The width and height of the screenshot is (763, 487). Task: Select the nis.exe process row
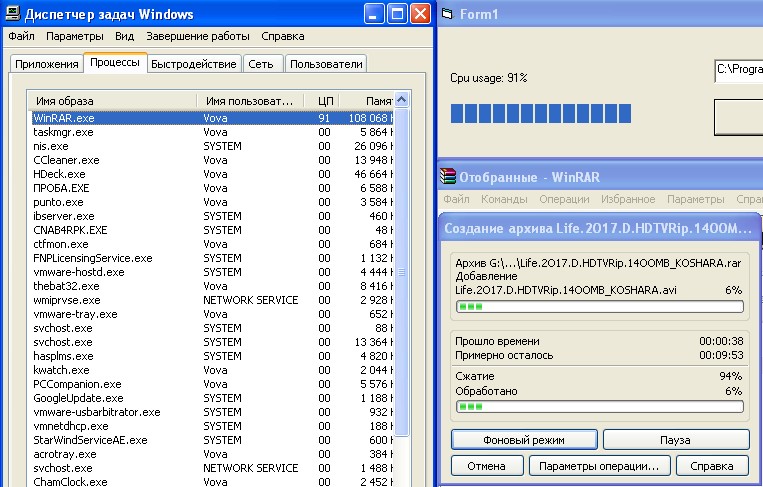(x=212, y=146)
